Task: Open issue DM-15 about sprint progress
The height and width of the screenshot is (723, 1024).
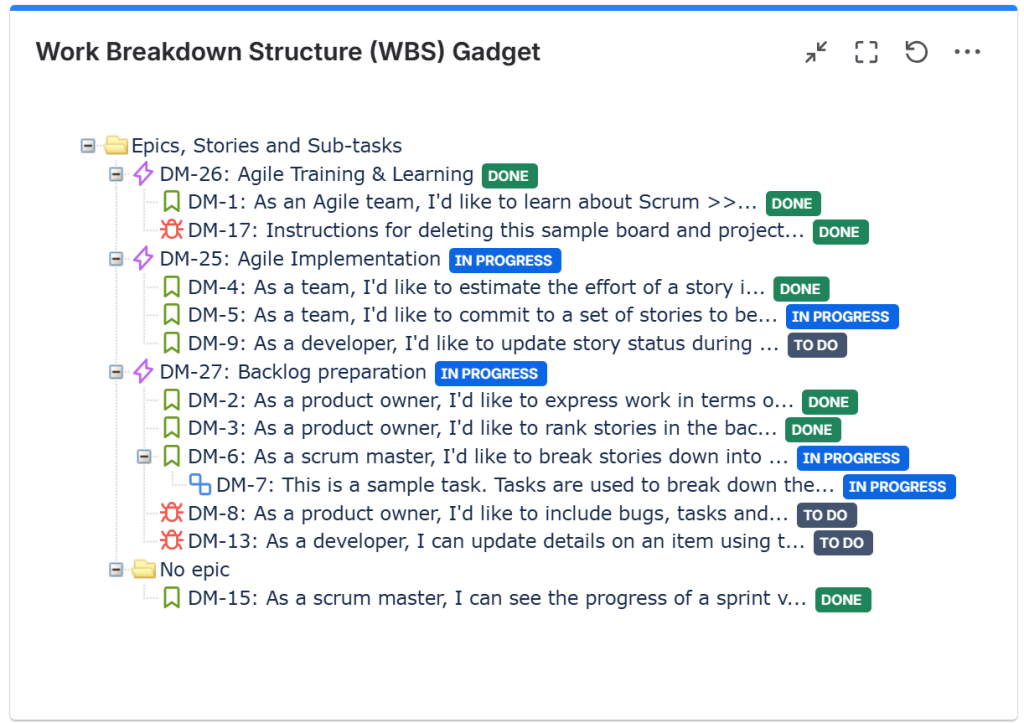Action: click(x=497, y=598)
